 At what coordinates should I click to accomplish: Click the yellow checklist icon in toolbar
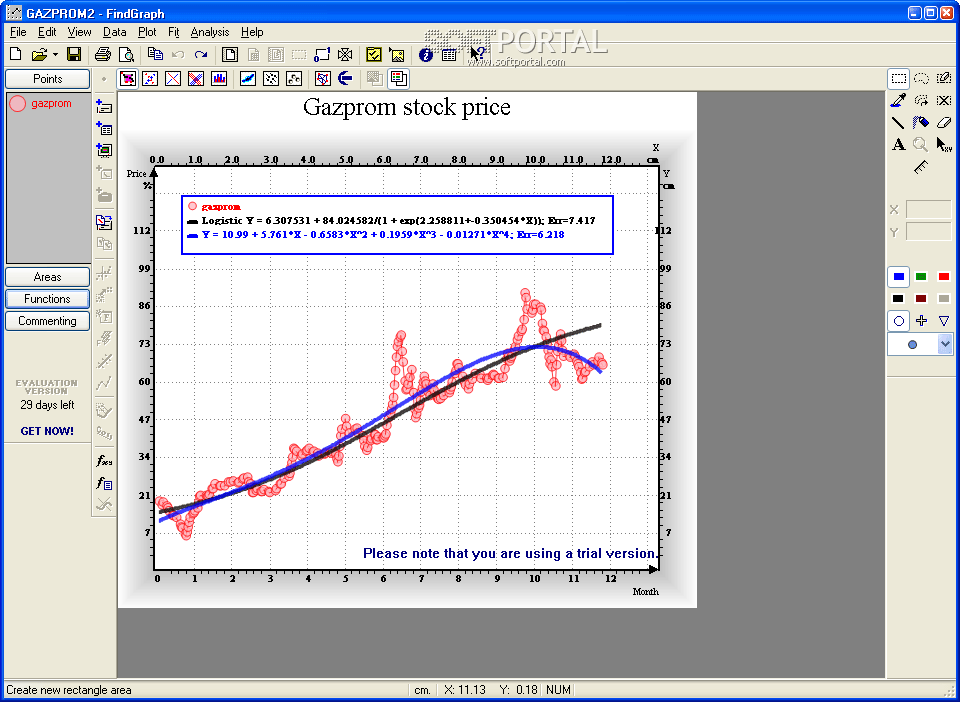[x=373, y=54]
